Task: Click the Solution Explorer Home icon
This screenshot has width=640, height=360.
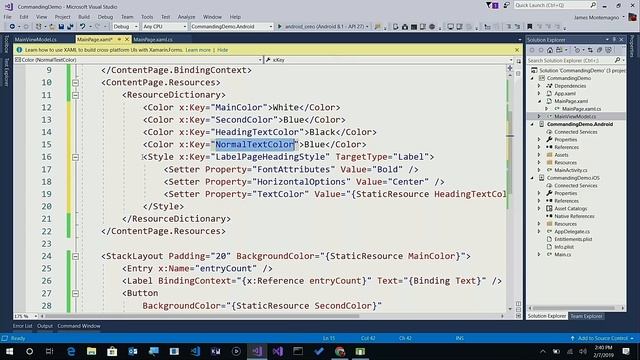Action: point(550,50)
